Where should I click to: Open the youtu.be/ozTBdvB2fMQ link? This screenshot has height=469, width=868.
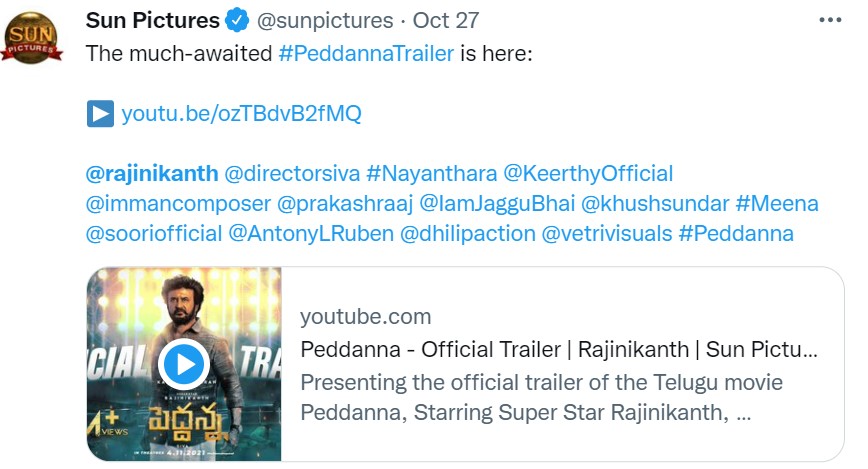pyautogui.click(x=241, y=113)
